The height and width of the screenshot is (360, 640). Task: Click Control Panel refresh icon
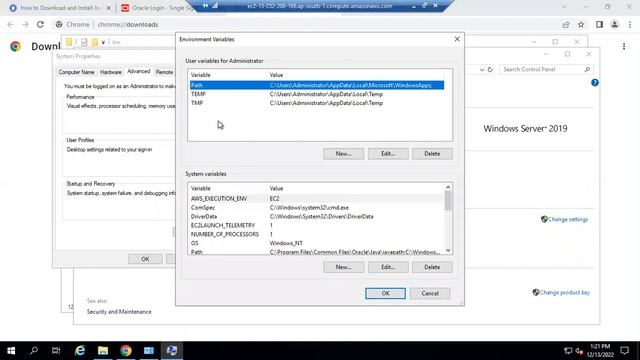coord(490,69)
